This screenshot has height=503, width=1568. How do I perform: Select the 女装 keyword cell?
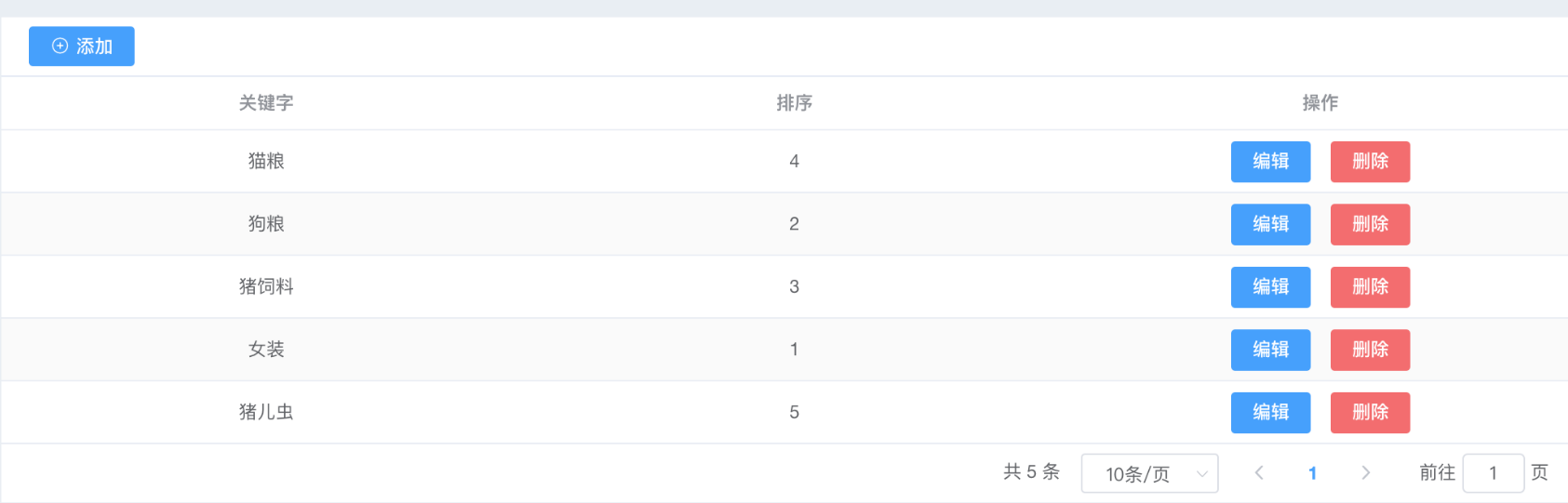pyautogui.click(x=266, y=350)
